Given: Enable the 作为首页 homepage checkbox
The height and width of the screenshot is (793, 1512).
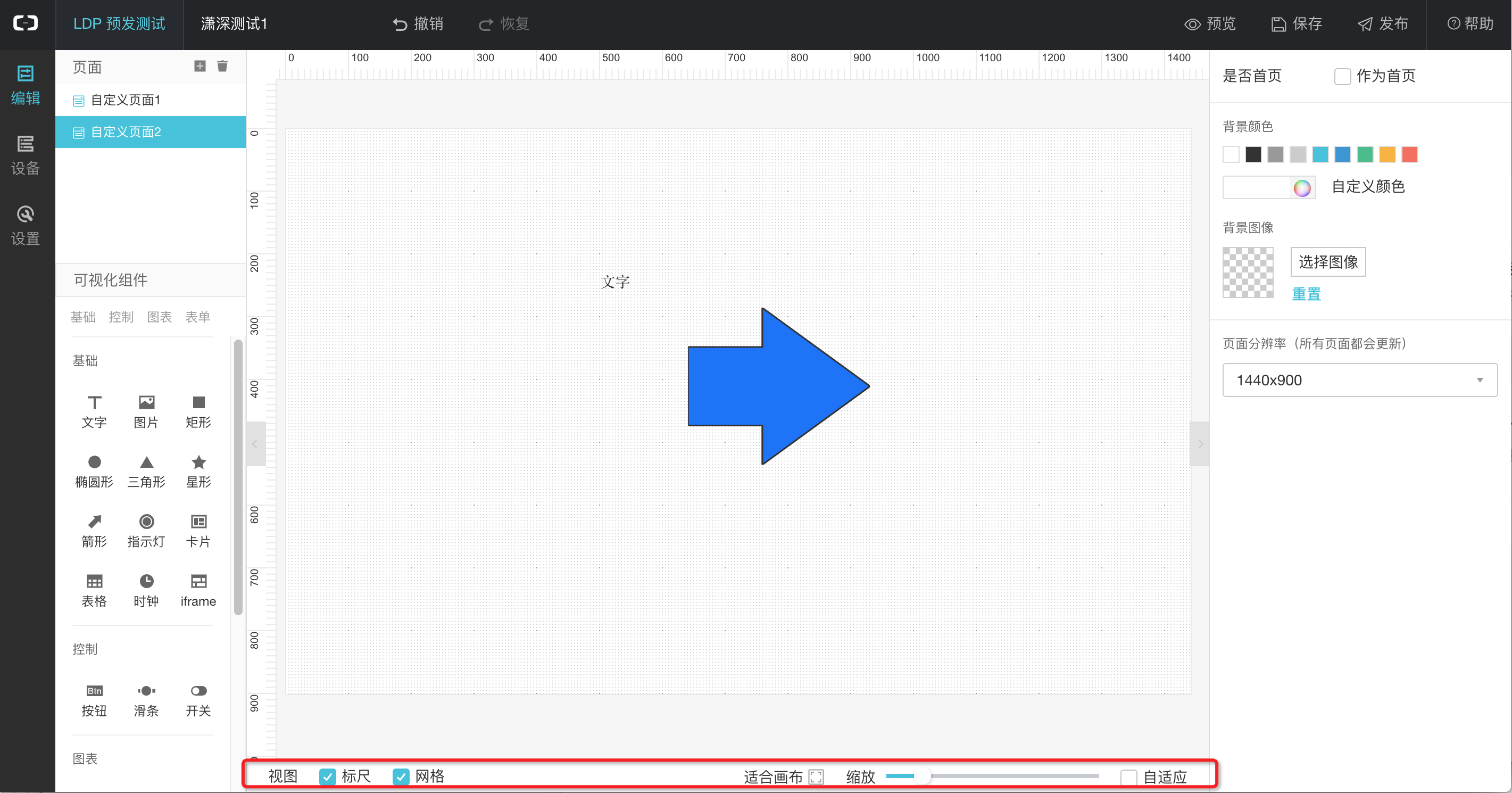Looking at the screenshot, I should (x=1342, y=76).
